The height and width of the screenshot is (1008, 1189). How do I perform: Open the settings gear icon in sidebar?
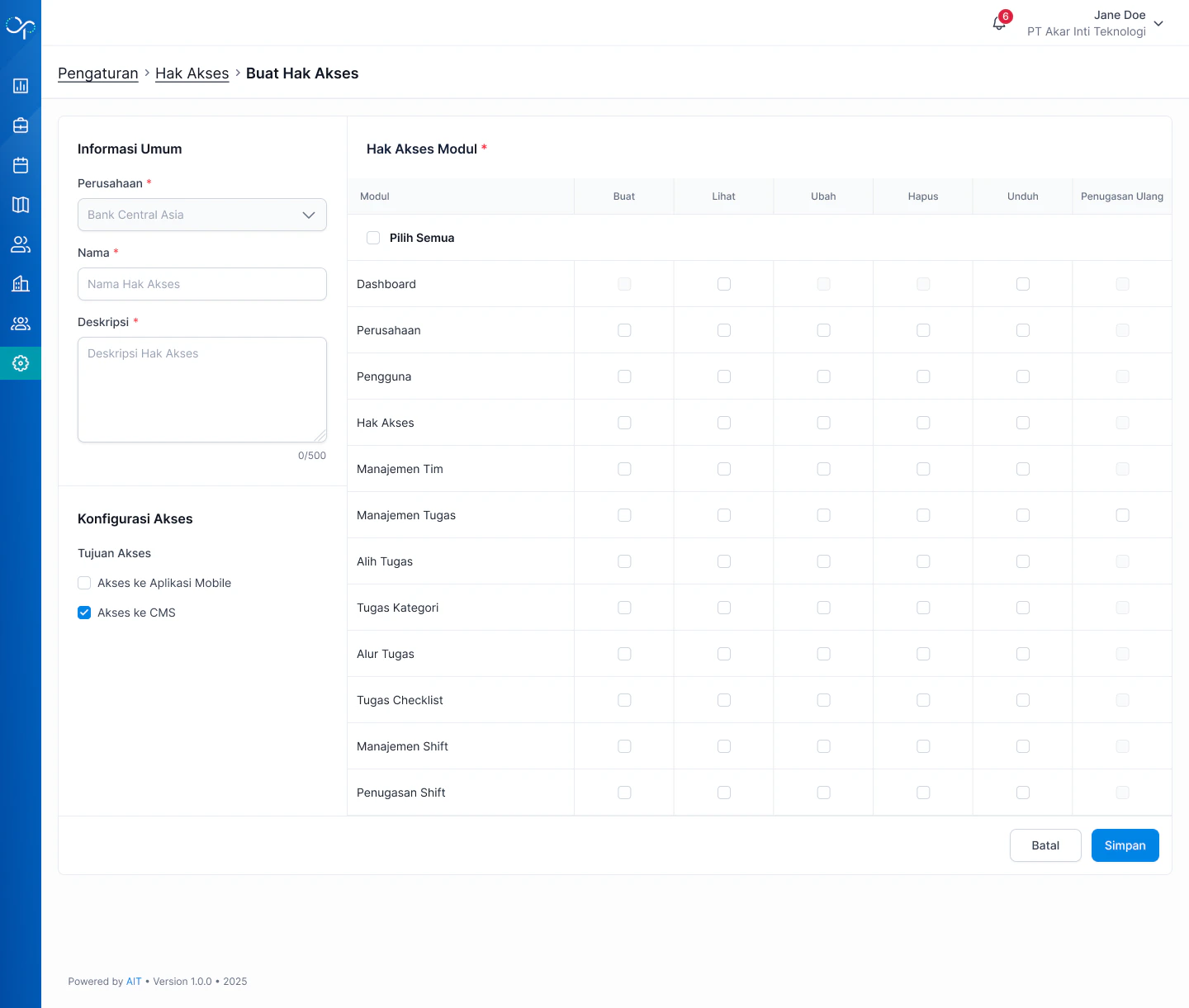click(21, 363)
